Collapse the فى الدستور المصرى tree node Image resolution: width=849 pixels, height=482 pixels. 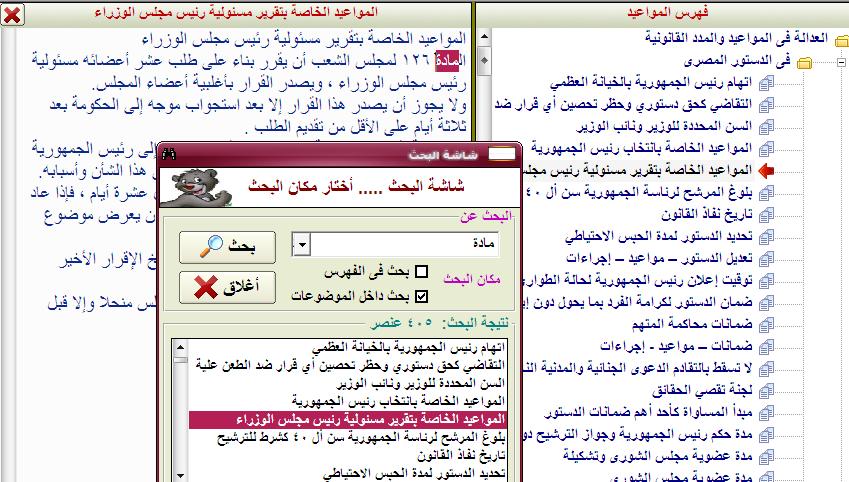(841, 62)
